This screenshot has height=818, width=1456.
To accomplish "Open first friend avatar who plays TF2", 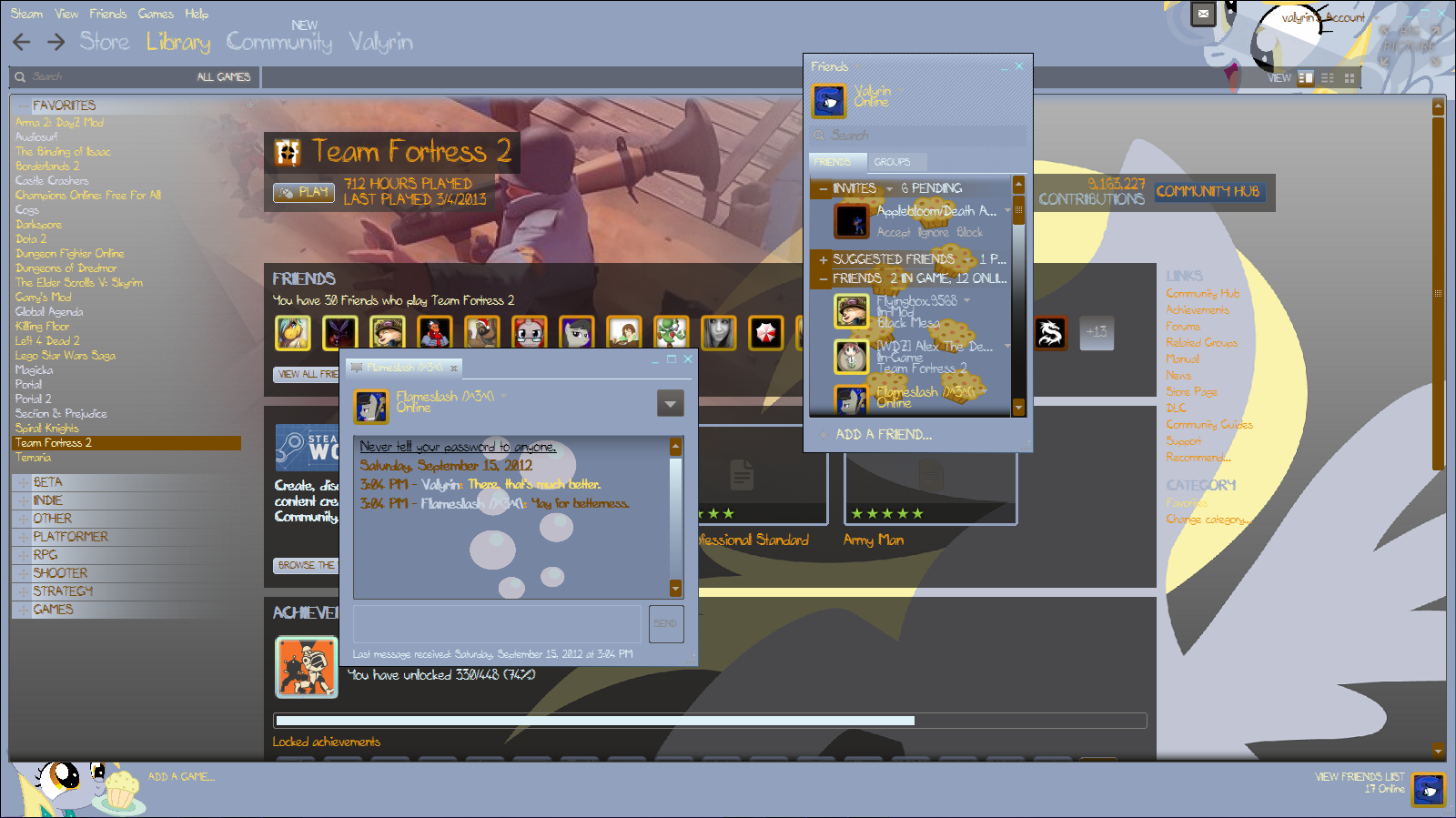I will [293, 333].
